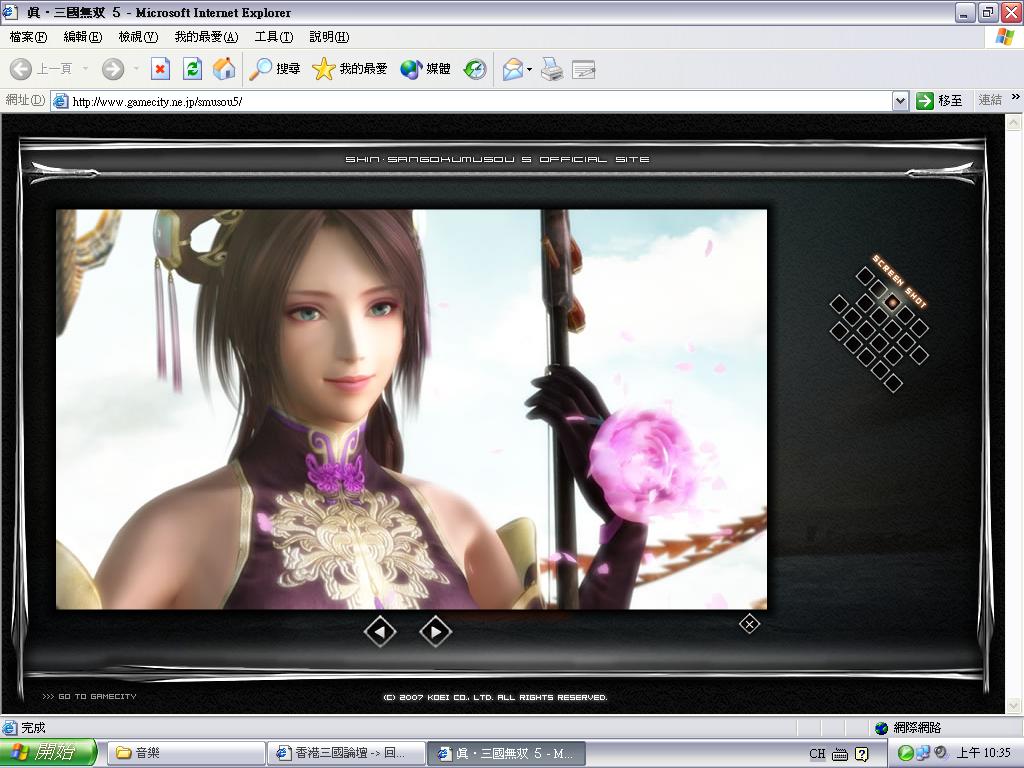Click the page scrollbar up arrow
The height and width of the screenshot is (768, 1024).
click(x=1014, y=122)
